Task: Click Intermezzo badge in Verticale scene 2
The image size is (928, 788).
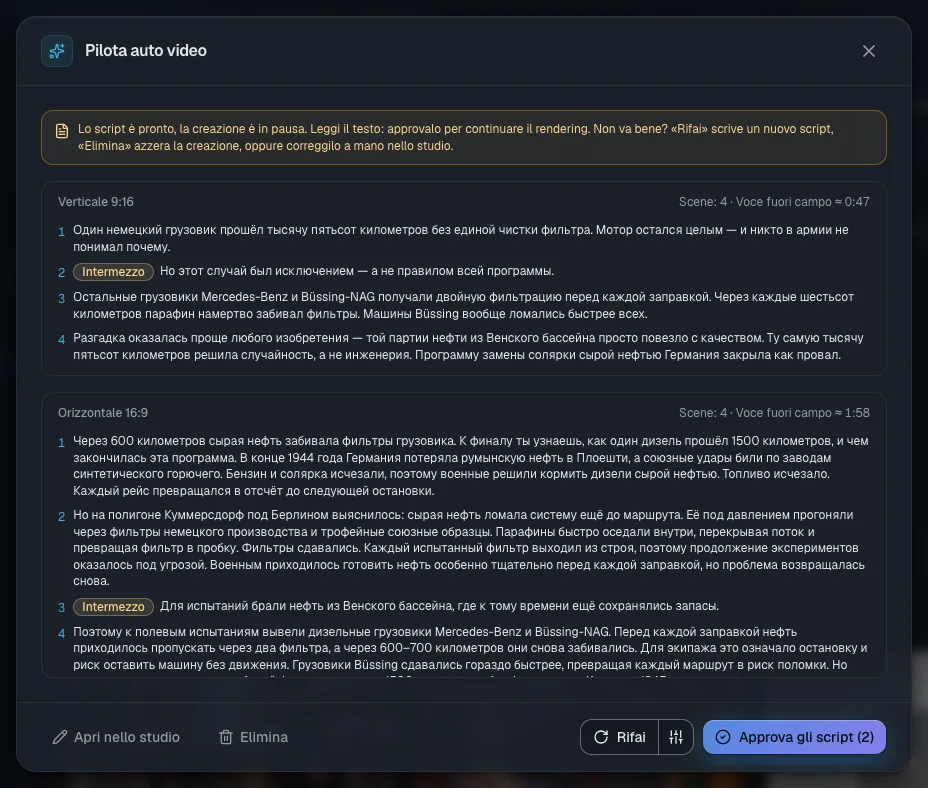Action: click(113, 272)
